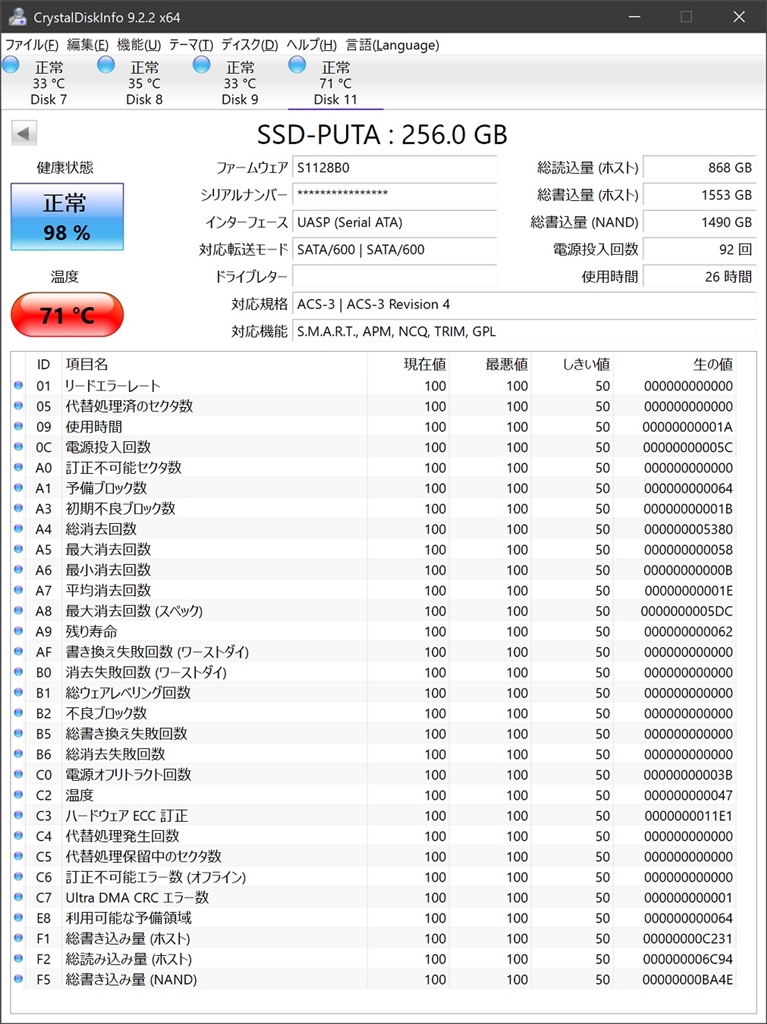Image resolution: width=767 pixels, height=1024 pixels.
Task: Open the 言語(Language) menu
Action: tap(392, 45)
